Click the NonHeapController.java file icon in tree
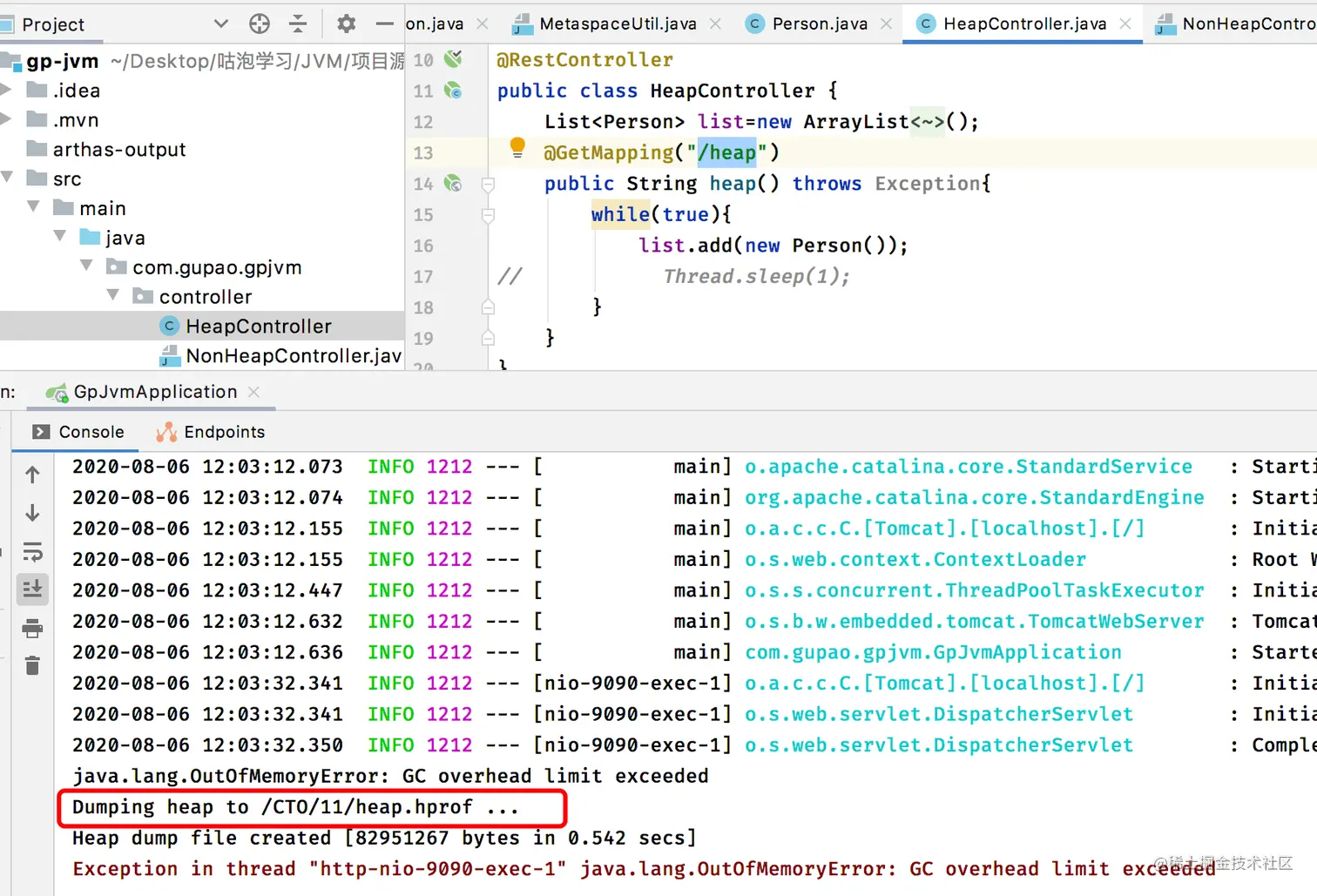Image resolution: width=1317 pixels, height=896 pixels. [x=170, y=355]
